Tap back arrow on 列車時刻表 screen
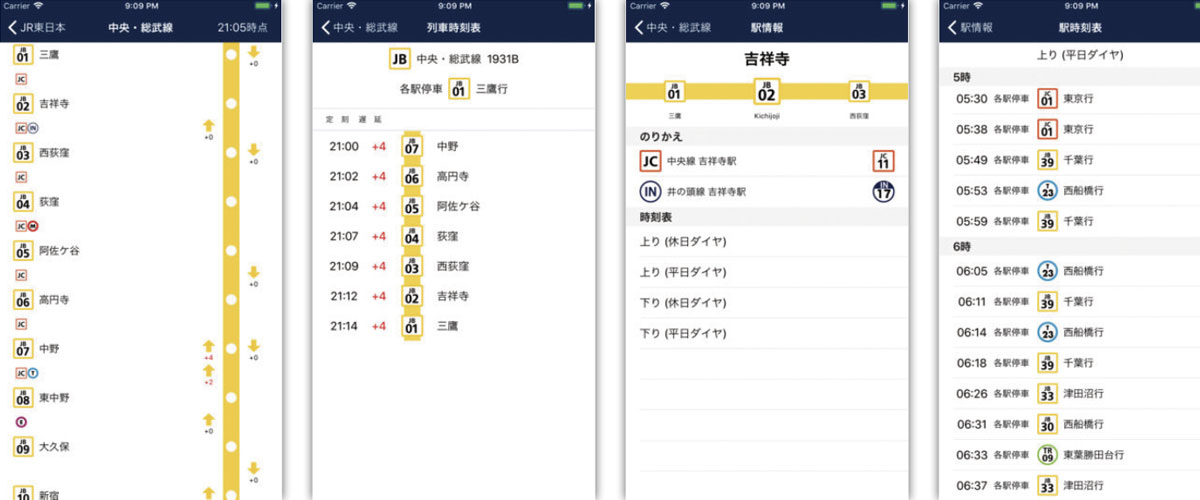This screenshot has height=500, width=1200. pyautogui.click(x=358, y=27)
